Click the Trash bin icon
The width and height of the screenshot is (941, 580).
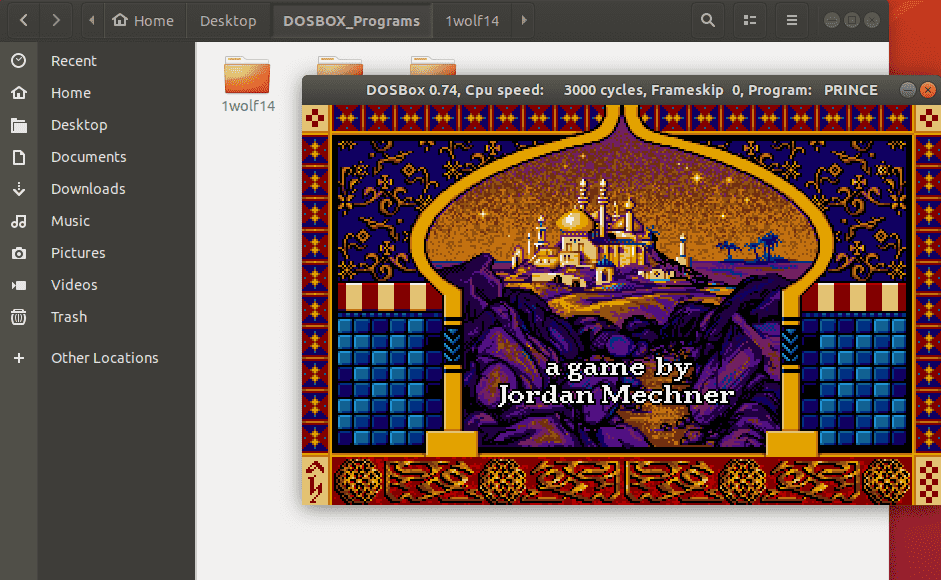coord(19,316)
